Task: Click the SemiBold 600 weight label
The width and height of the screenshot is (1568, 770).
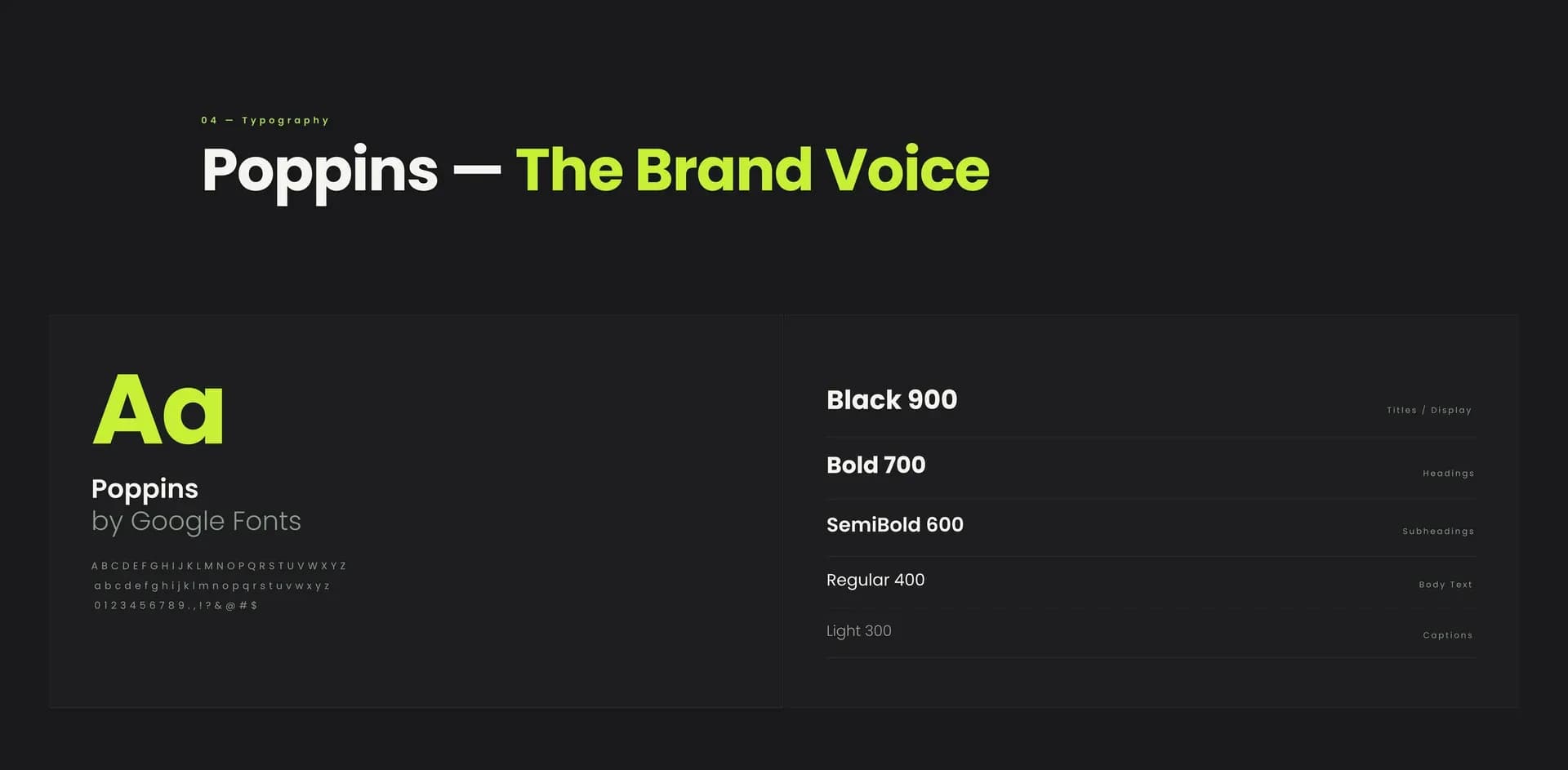Action: 894,524
